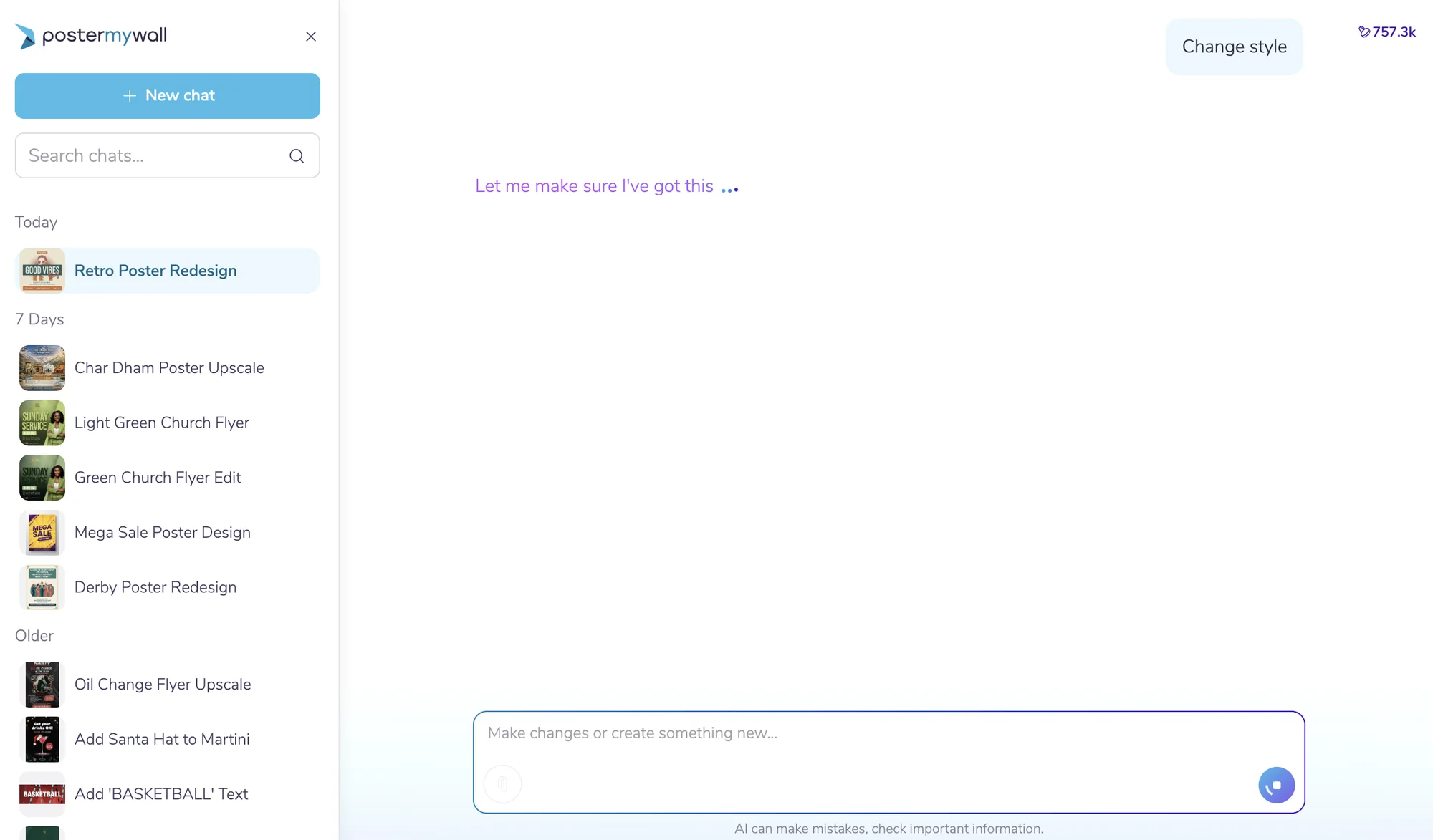This screenshot has width=1433, height=840.
Task: Focus the Make changes prompt box
Action: 888,762
